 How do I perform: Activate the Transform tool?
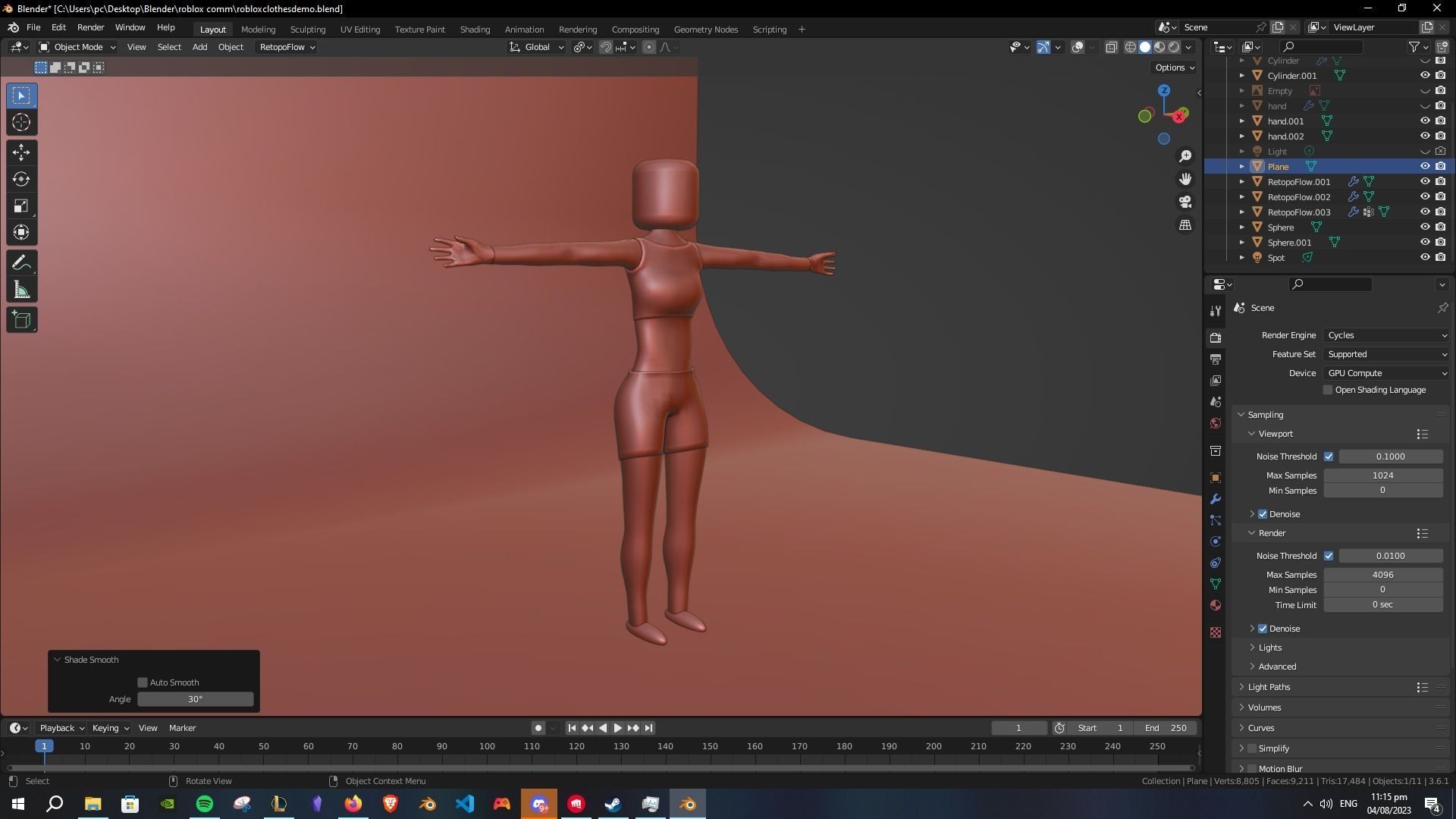tap(21, 232)
